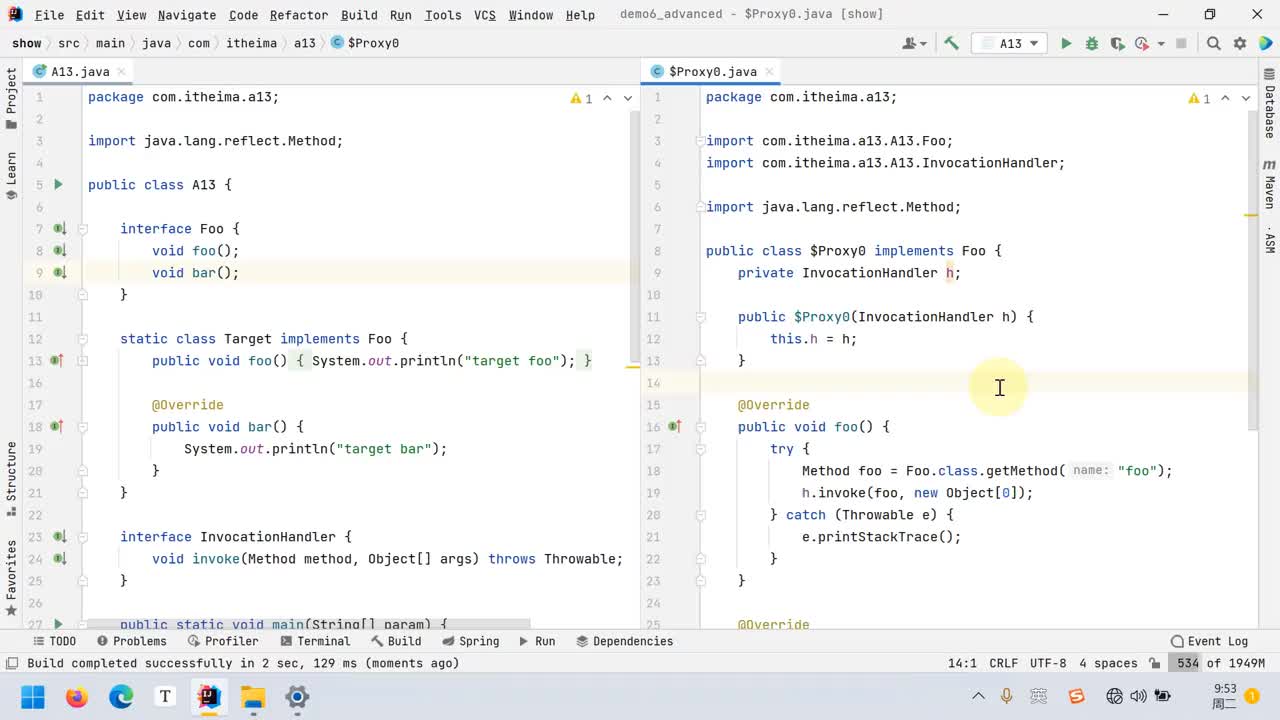Run with Coverage shield icon
1280x720 pixels.
(x=1117, y=43)
